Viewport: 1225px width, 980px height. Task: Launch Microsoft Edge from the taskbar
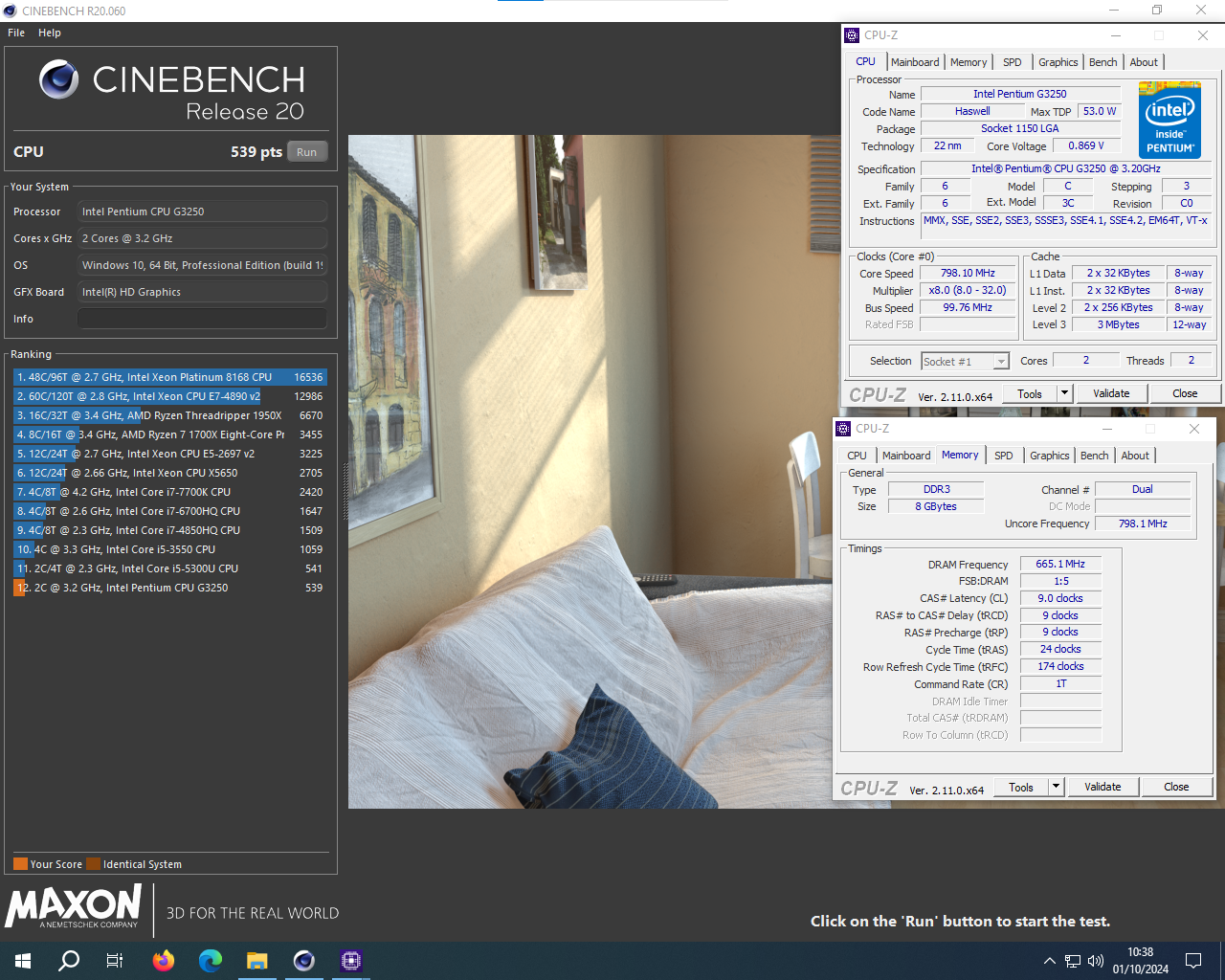coord(211,961)
